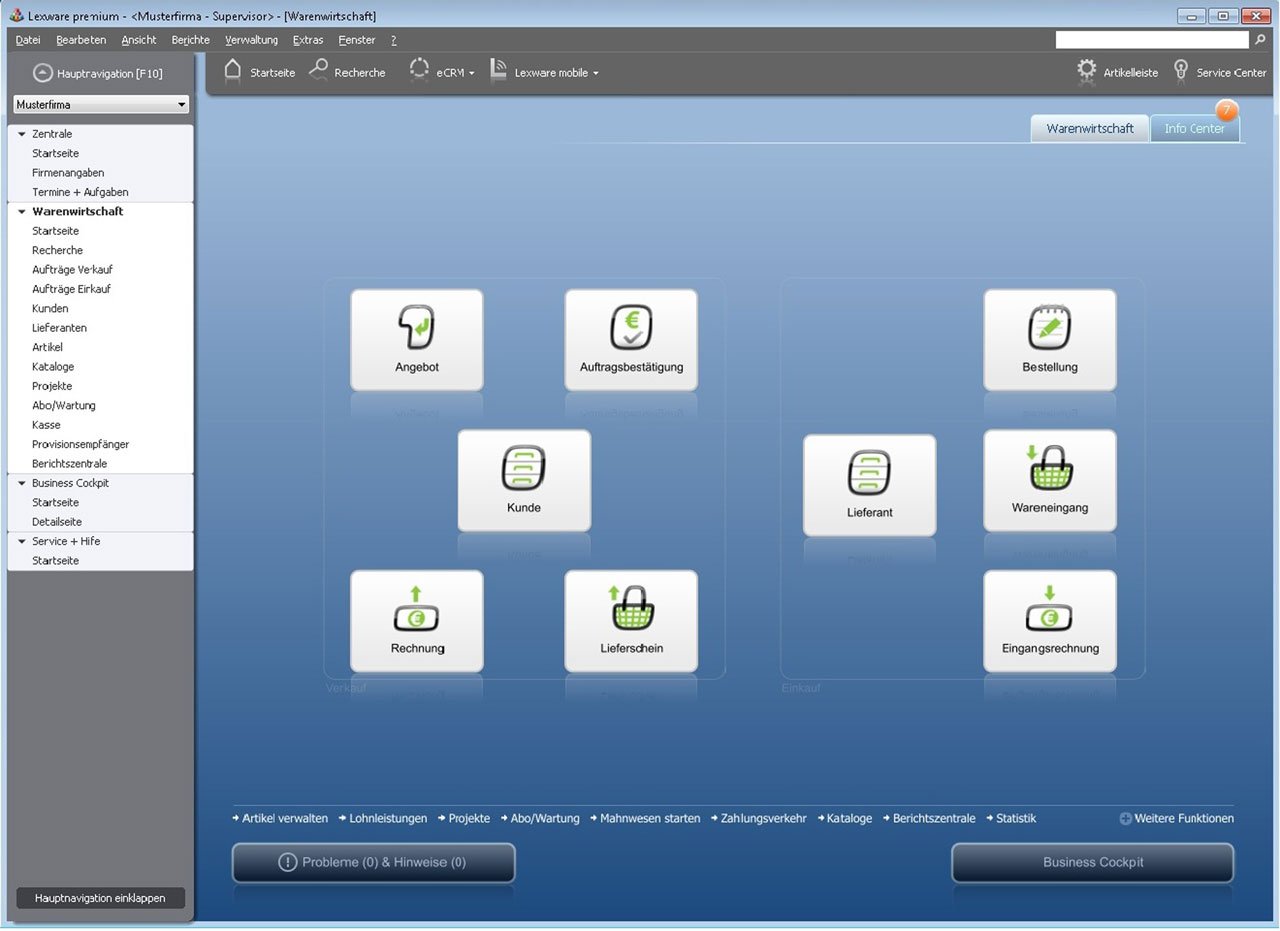The width and height of the screenshot is (1280, 931).
Task: Open the Auftragsbestätigung tile
Action: pyautogui.click(x=631, y=340)
